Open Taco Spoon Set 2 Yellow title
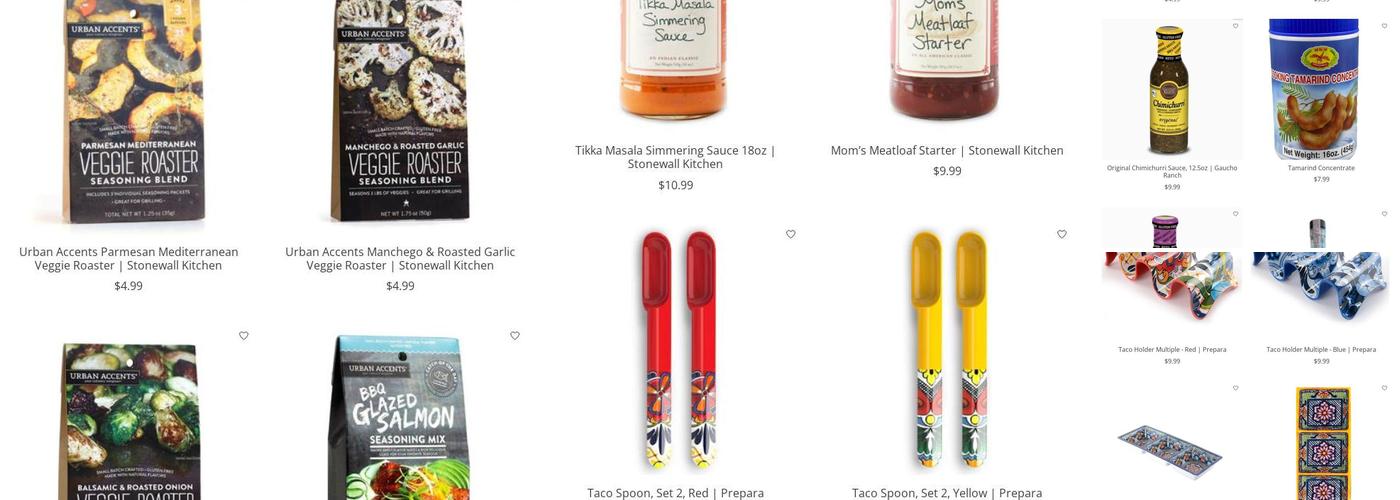The image size is (1400, 500). click(x=947, y=493)
